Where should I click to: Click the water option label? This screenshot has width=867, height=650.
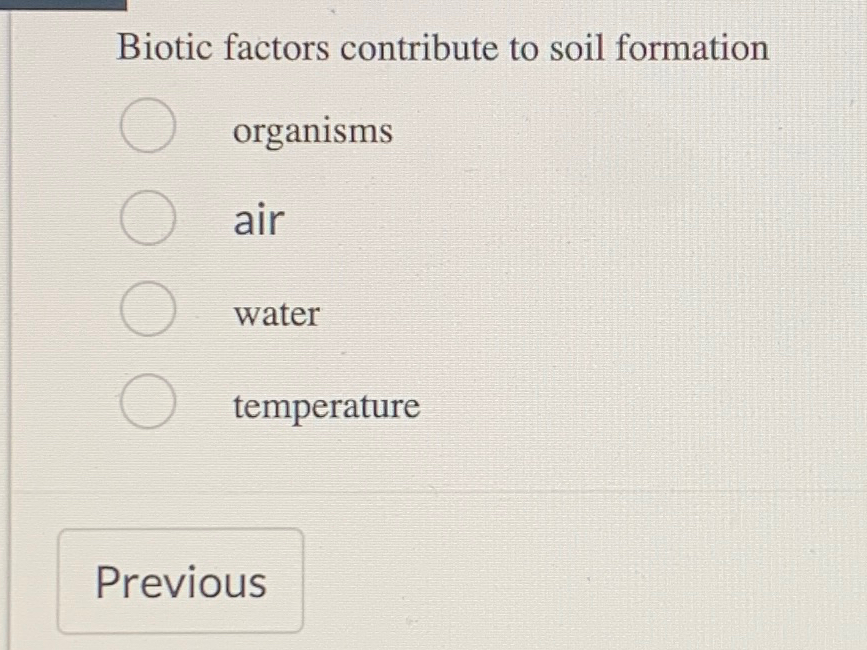[x=276, y=315]
